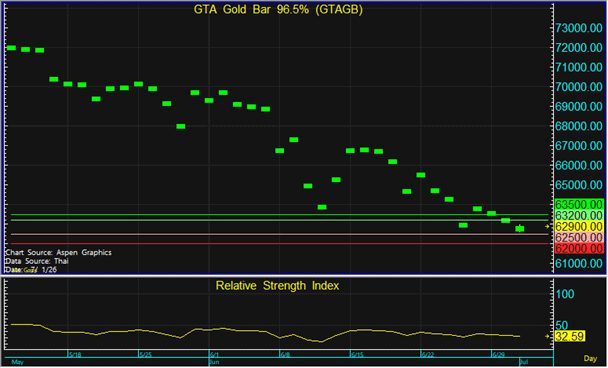Select the last green price bar with crosshair
This screenshot has height=368, width=608.
520,229
